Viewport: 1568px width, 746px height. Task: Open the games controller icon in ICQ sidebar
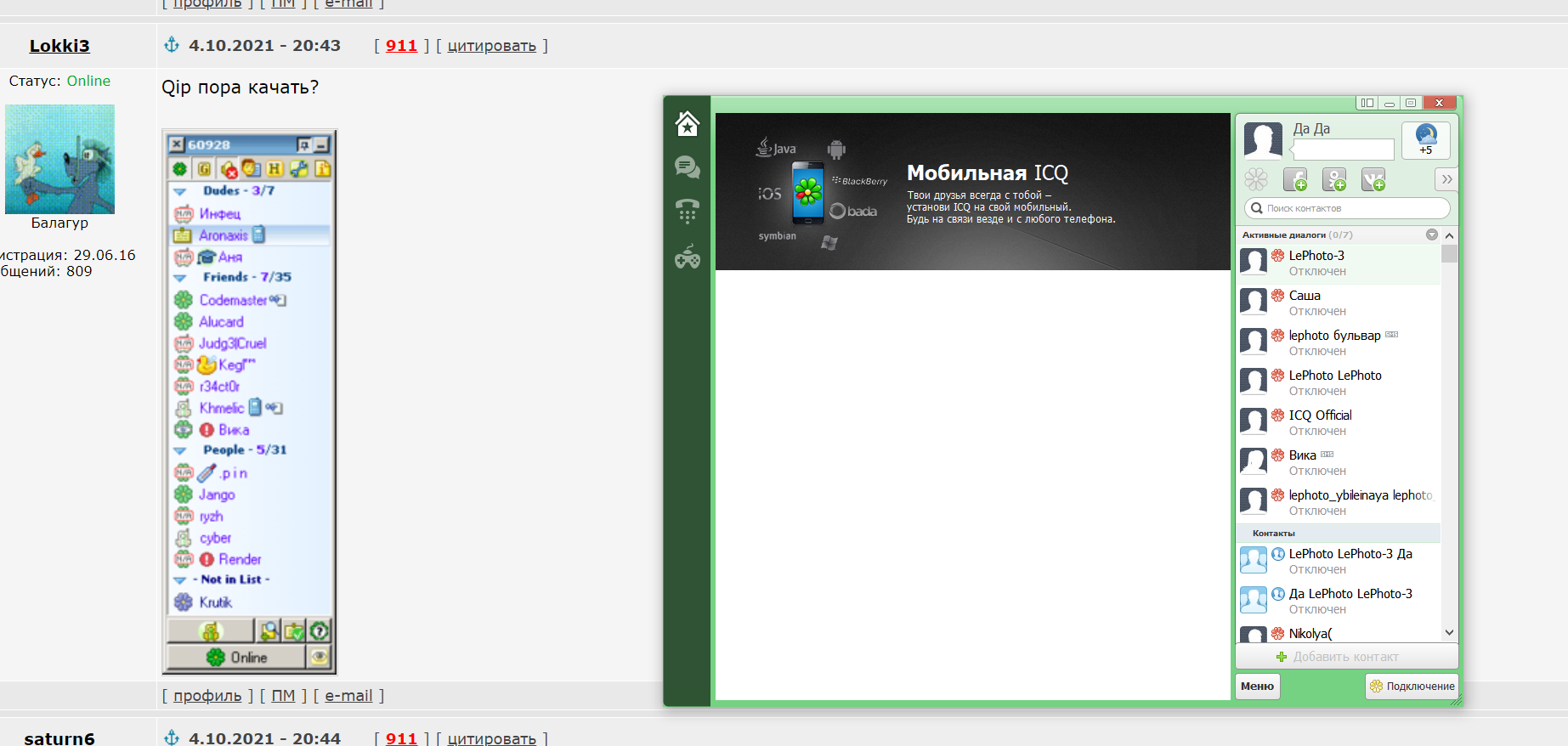pos(687,257)
